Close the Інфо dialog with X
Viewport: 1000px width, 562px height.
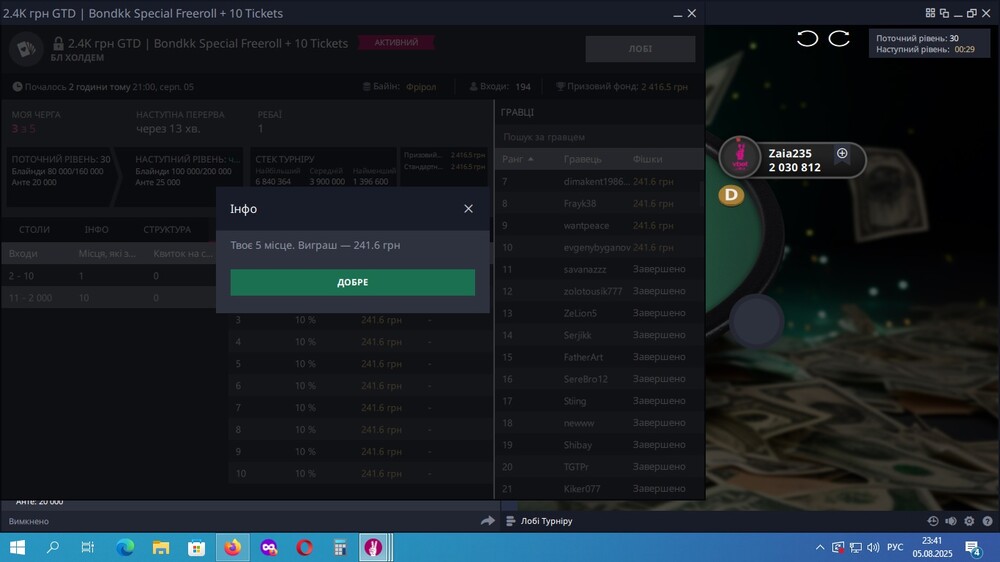[x=468, y=209]
